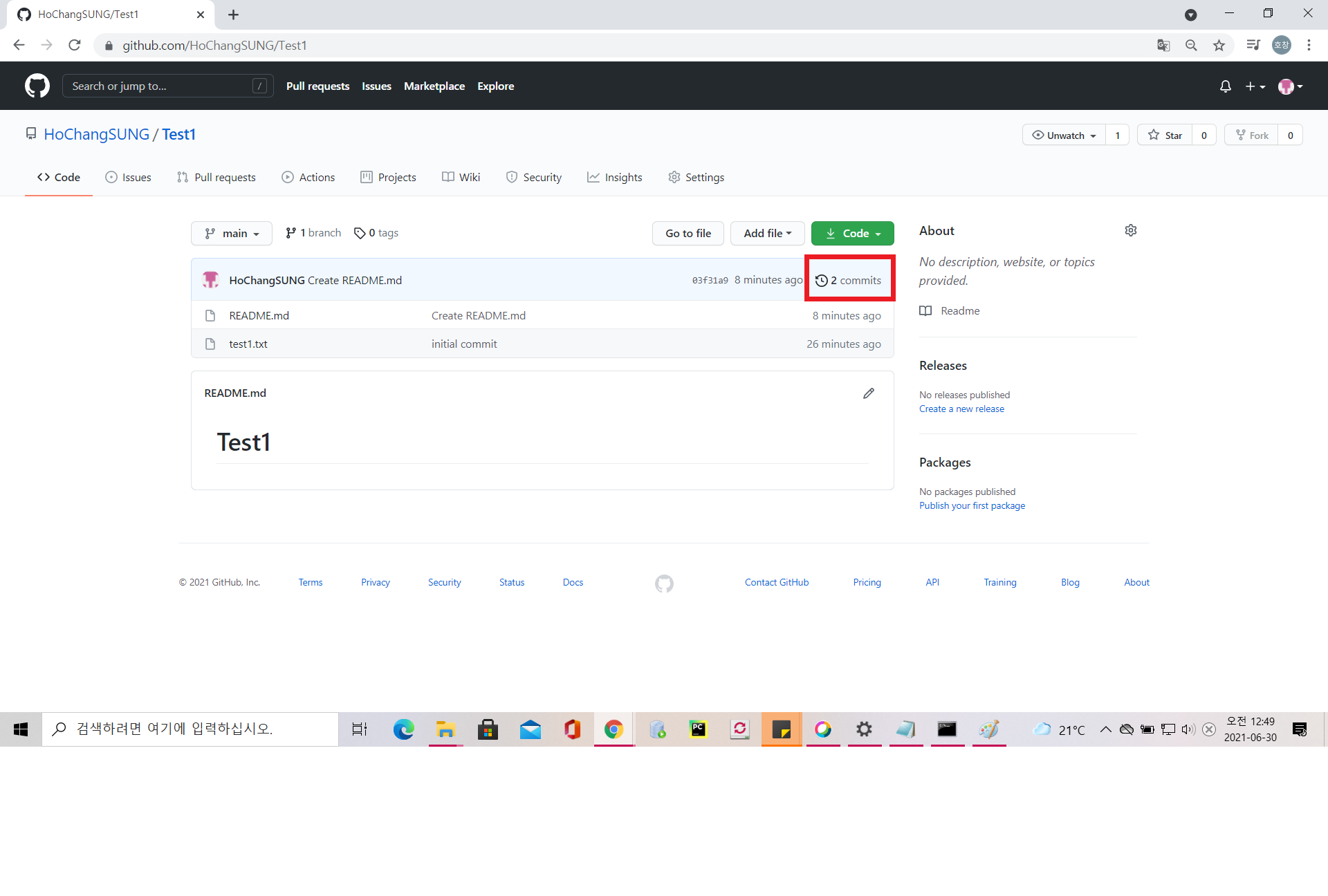This screenshot has height=896, width=1328.
Task: Click the Google Translate icon in the address bar
Action: [1163, 46]
